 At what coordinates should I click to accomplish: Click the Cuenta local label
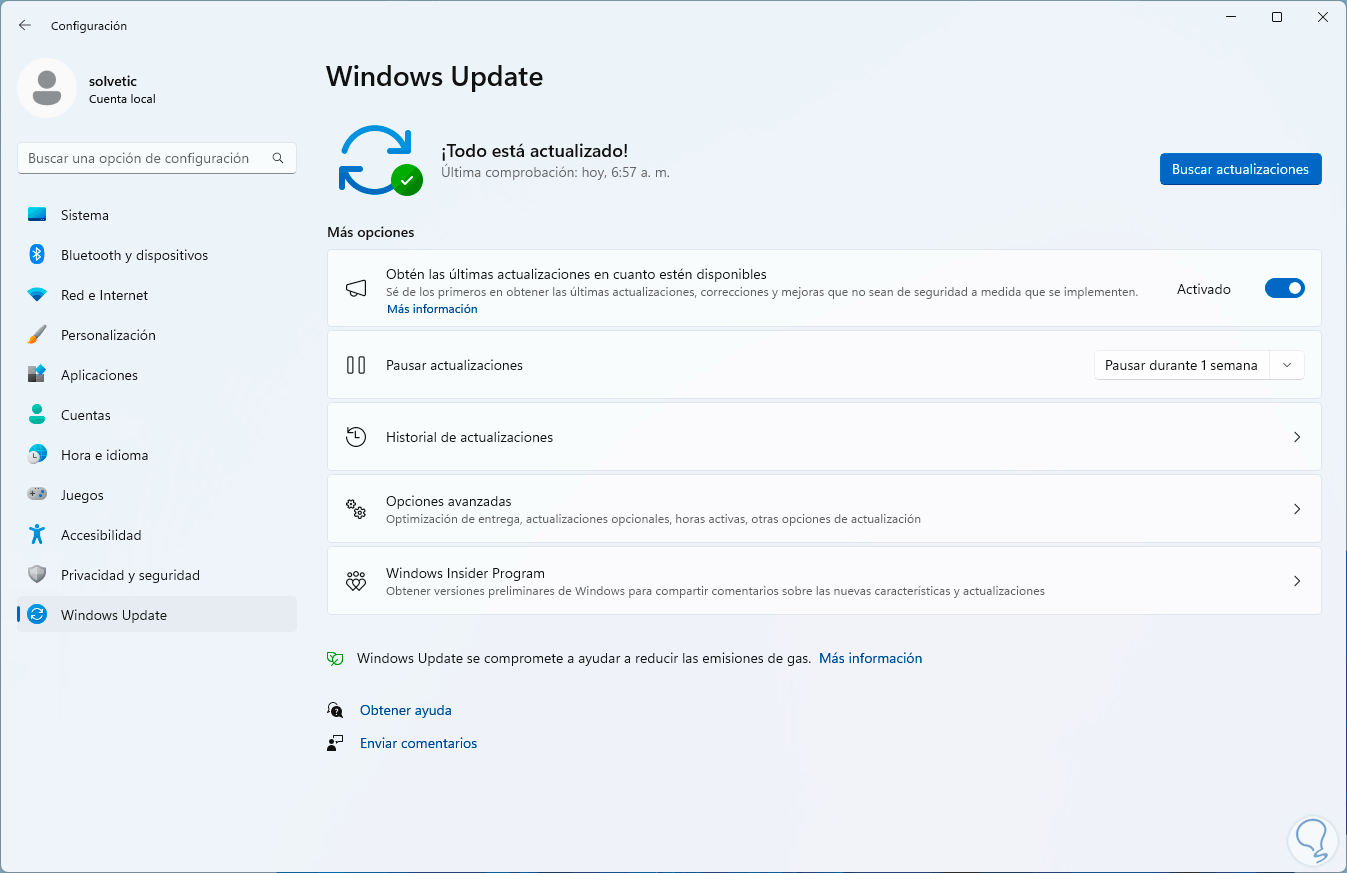[122, 99]
